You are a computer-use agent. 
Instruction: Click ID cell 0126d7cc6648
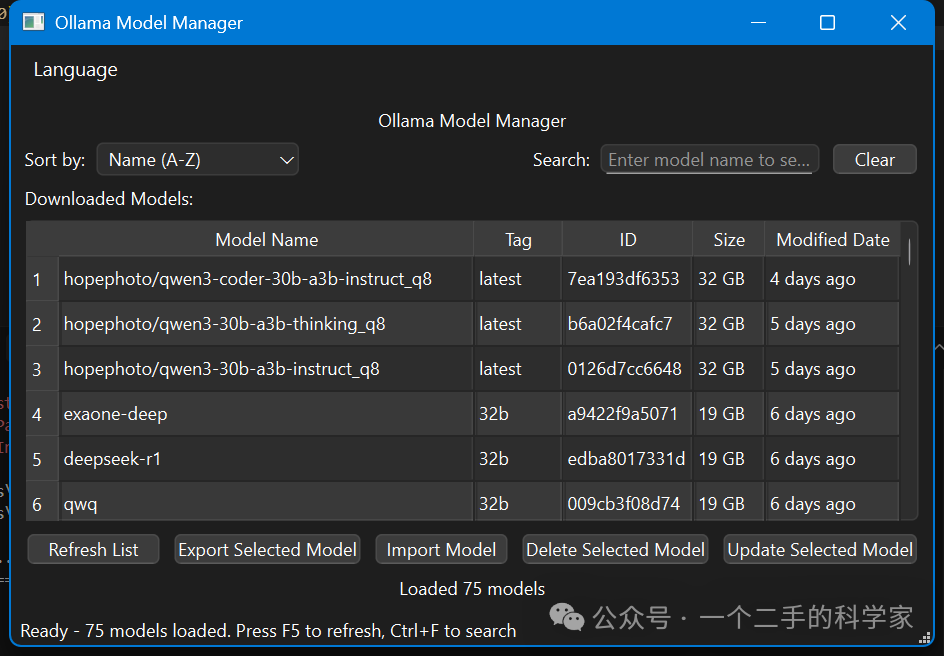[x=627, y=369]
